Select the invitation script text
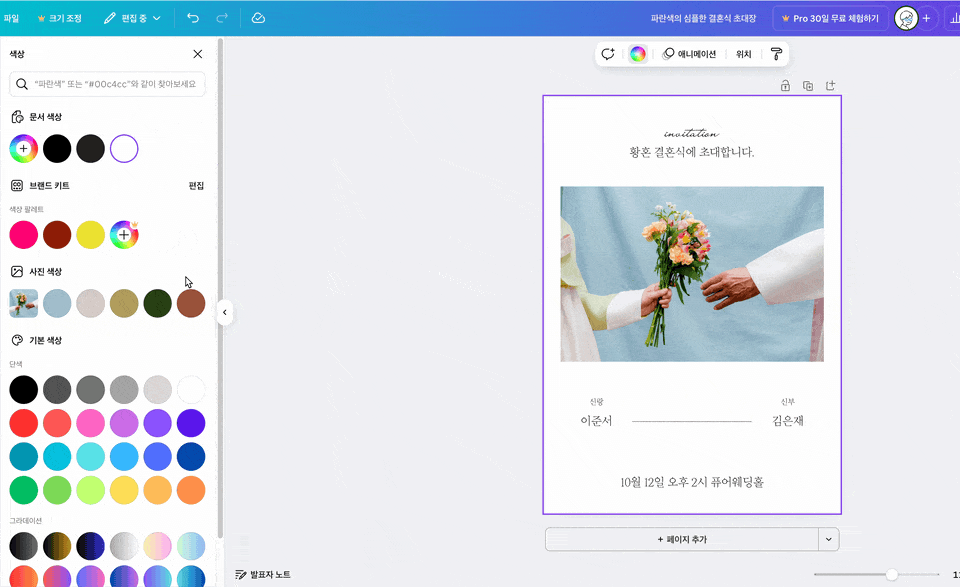Screen dimensions: 960x587 coord(692,133)
